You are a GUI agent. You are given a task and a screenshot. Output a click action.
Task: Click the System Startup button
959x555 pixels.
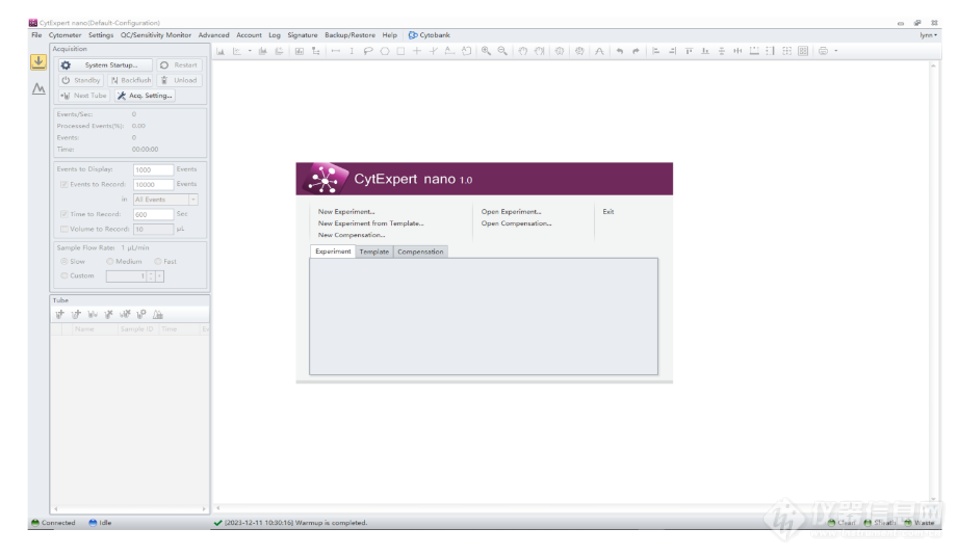[104, 65]
